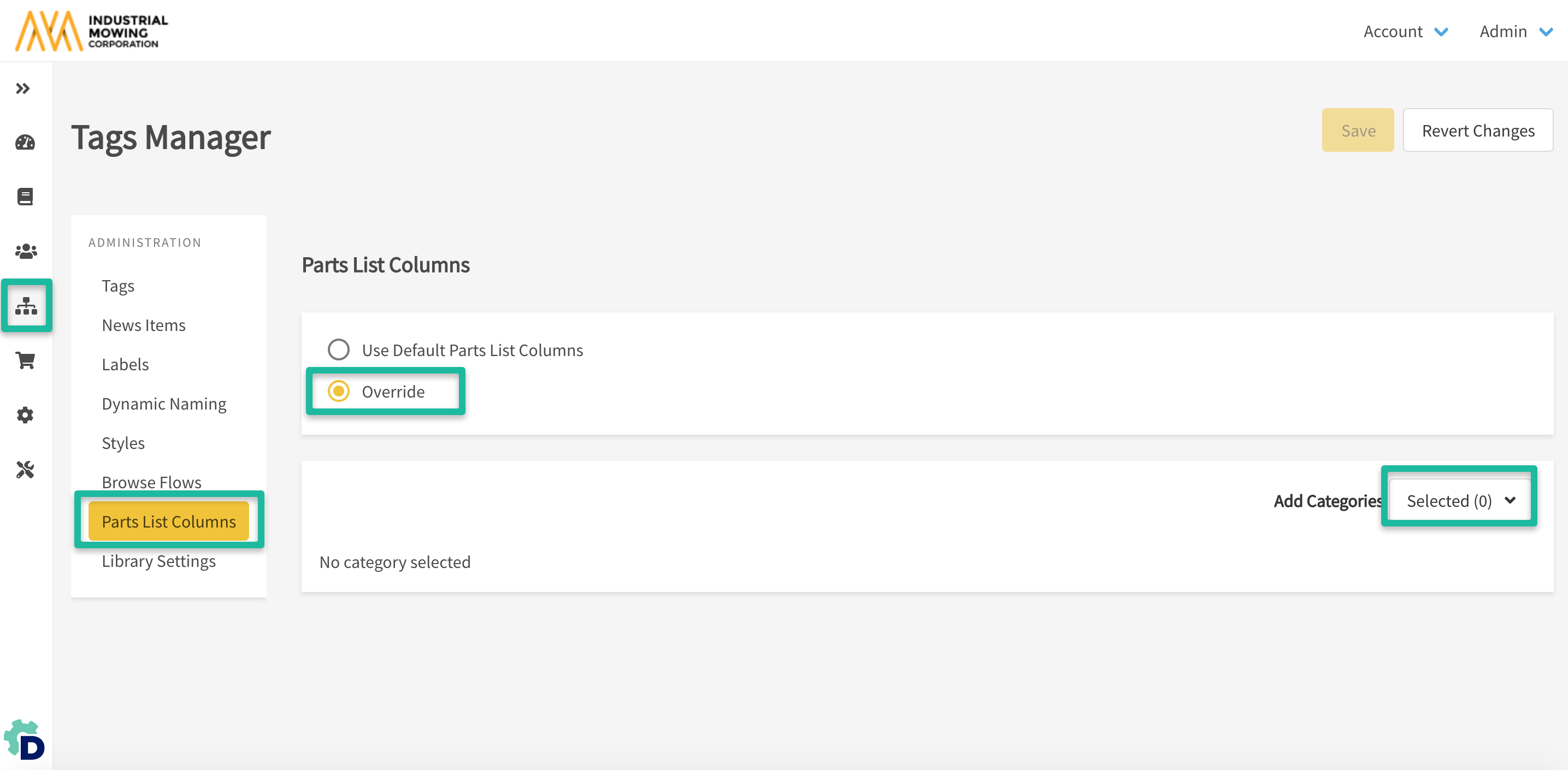
Task: Expand the sidebar with double chevron icon
Action: pyautogui.click(x=23, y=89)
